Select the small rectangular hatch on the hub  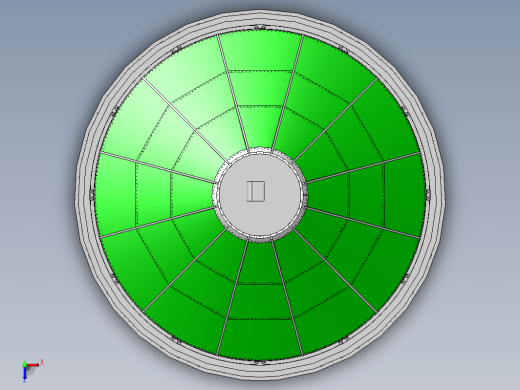pyautogui.click(x=256, y=191)
